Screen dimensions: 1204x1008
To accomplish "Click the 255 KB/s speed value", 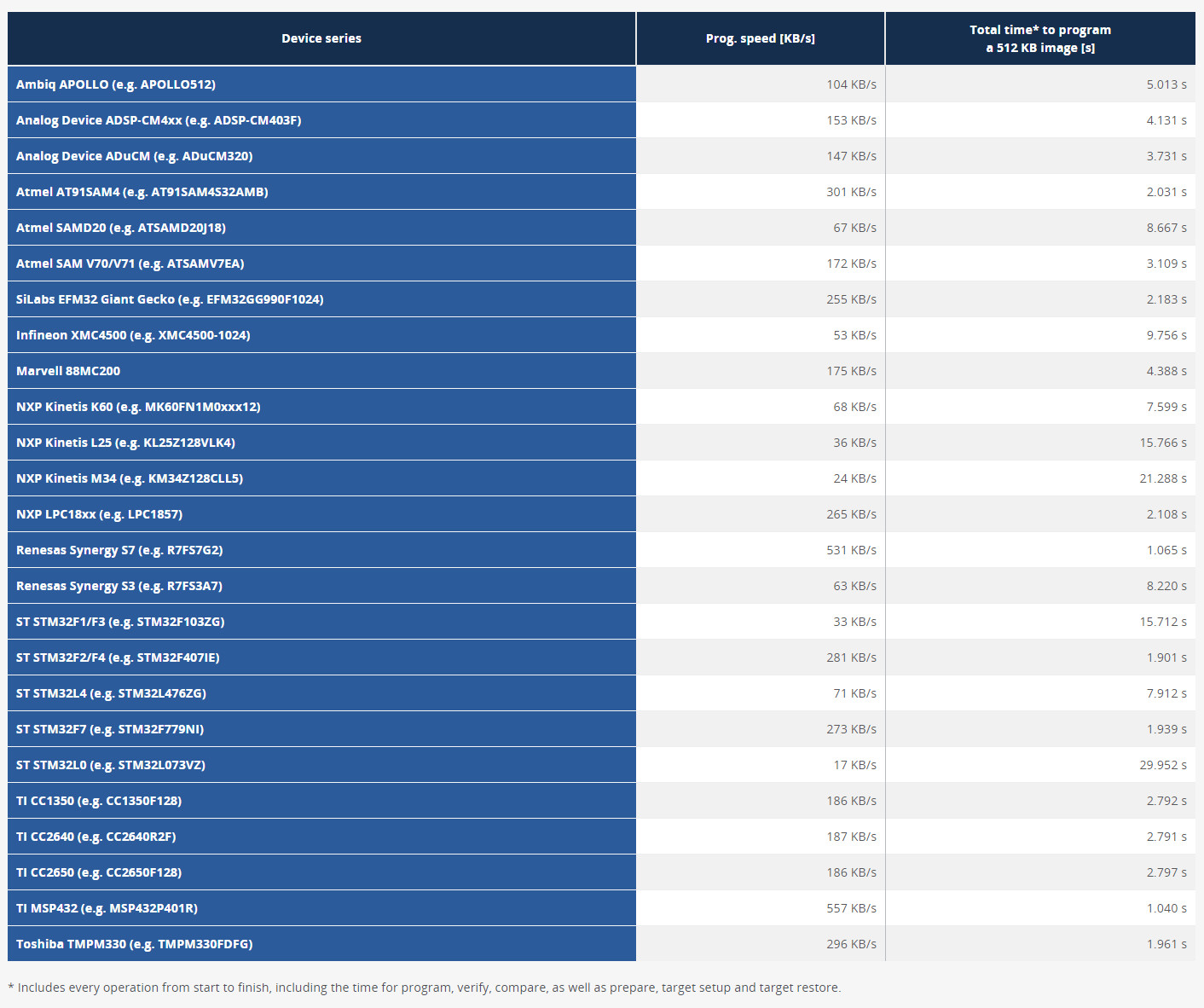I will pyautogui.click(x=851, y=299).
